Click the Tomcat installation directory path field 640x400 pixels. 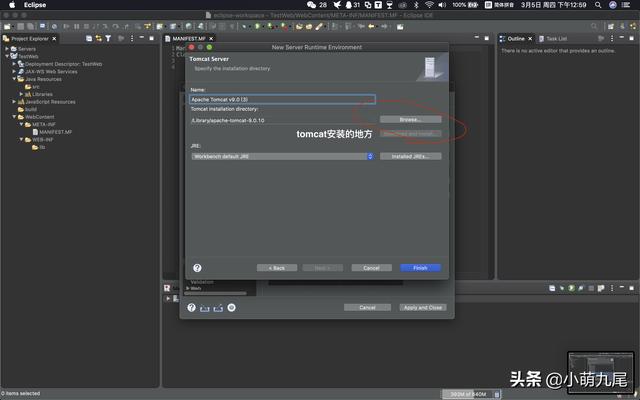[x=282, y=120]
